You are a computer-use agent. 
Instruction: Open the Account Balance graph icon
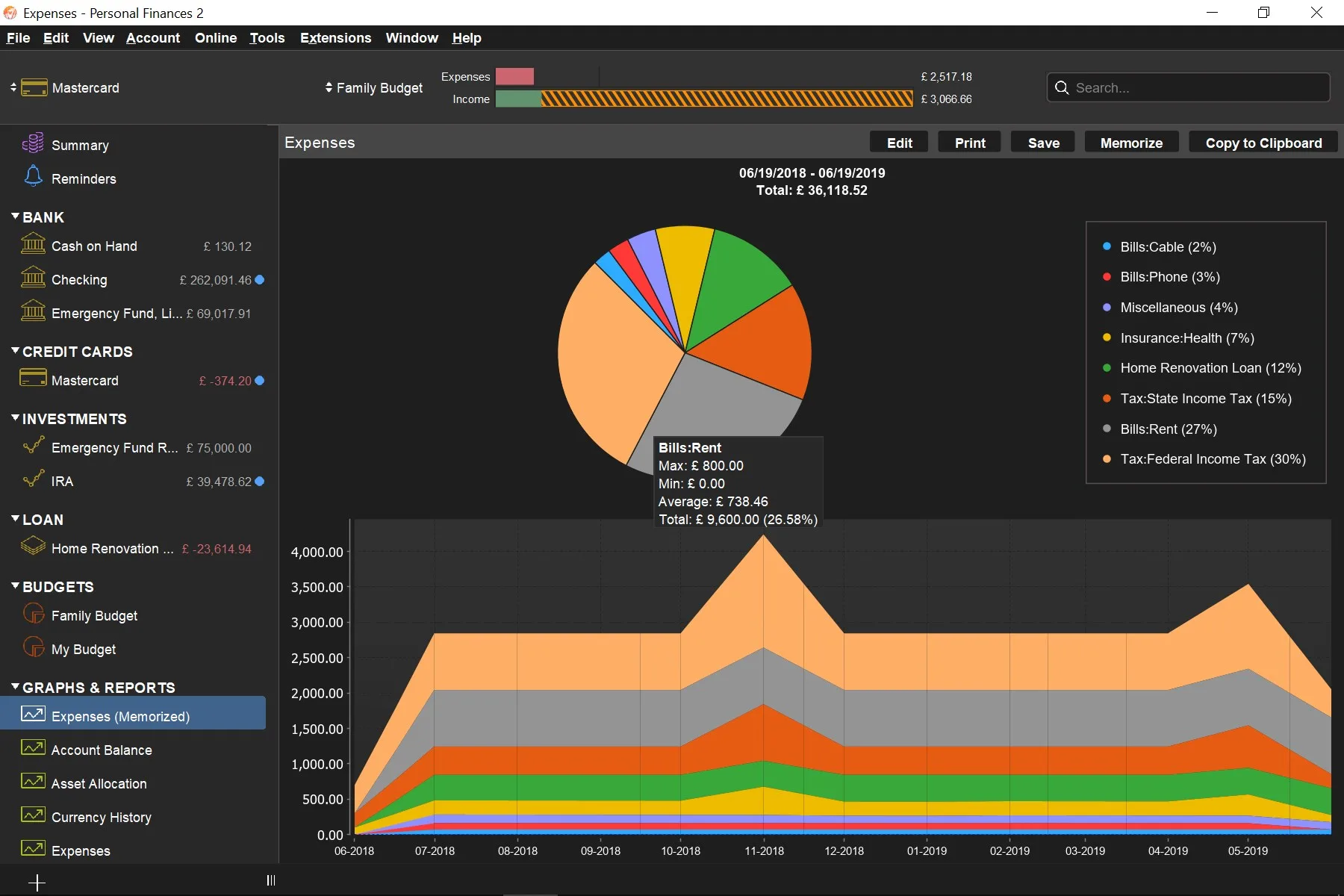coord(33,747)
